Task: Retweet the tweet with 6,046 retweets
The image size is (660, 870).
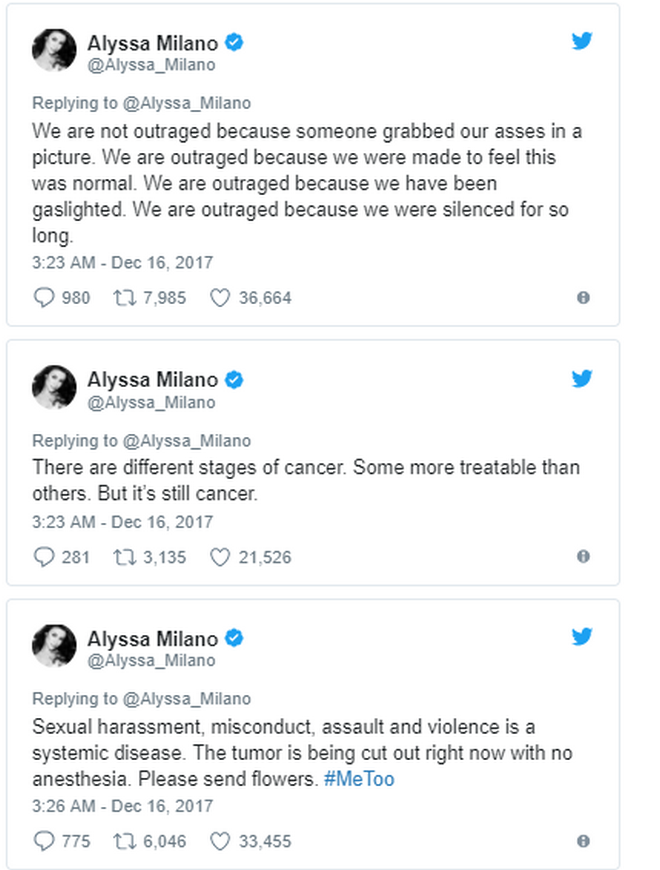Action: click(x=120, y=841)
